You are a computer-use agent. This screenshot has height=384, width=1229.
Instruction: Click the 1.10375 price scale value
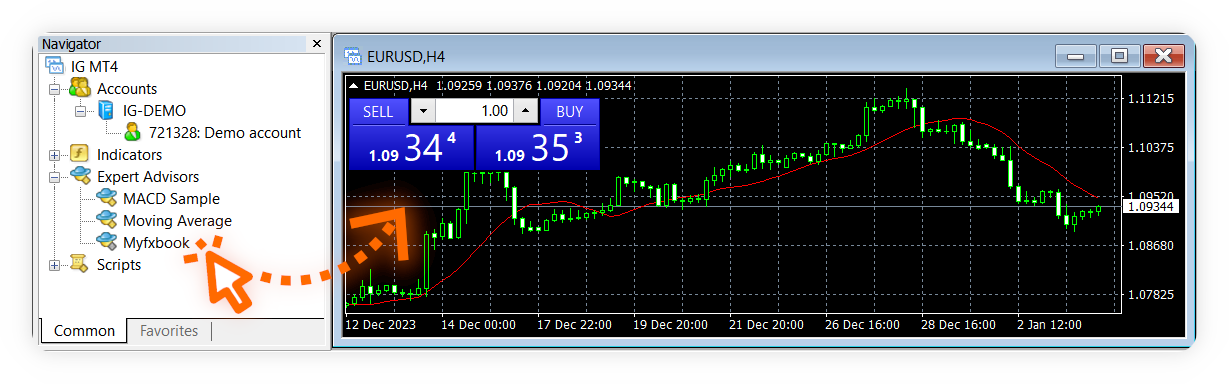(x=1150, y=148)
